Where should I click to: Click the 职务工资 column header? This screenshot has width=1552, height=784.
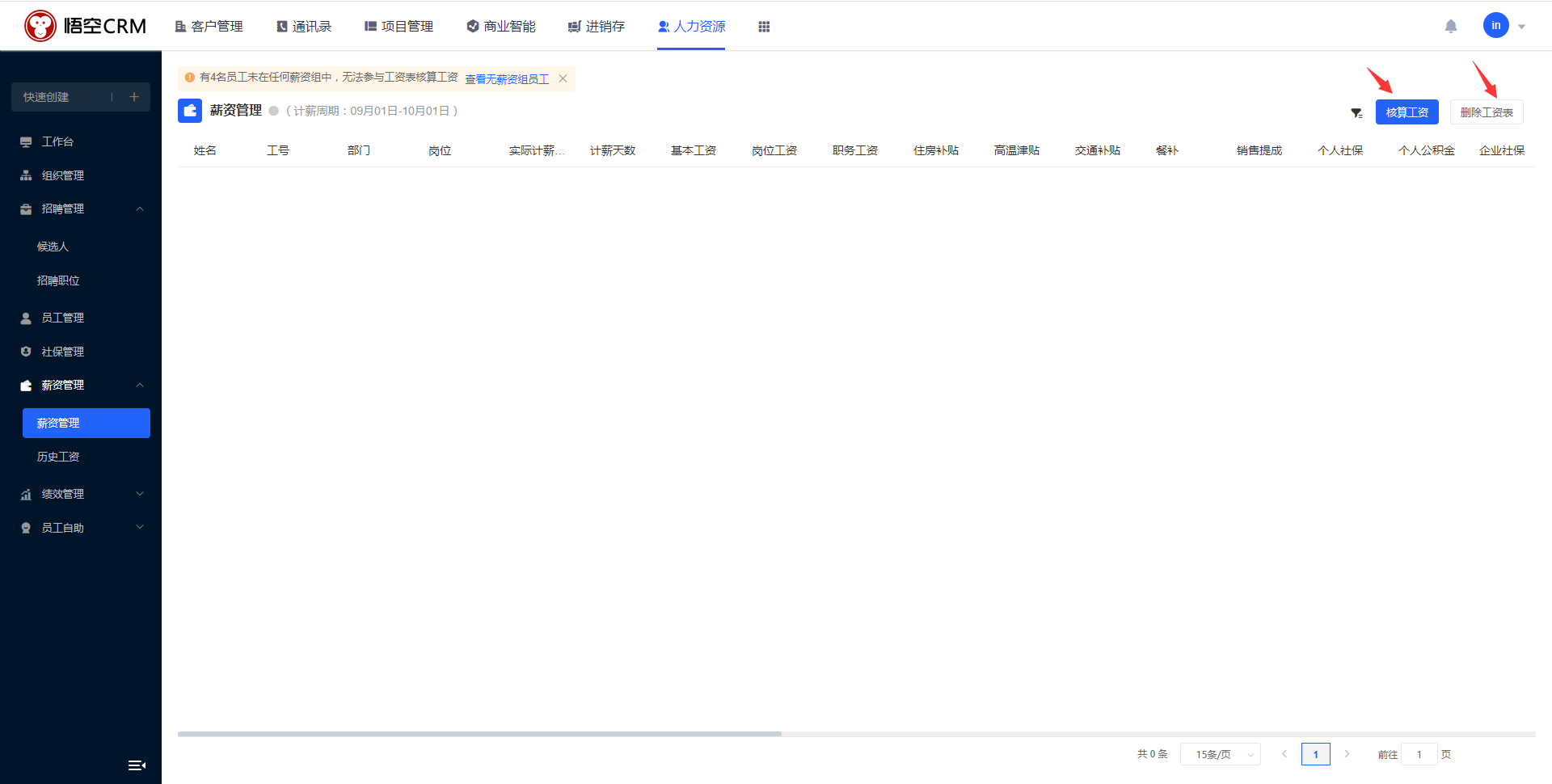(855, 150)
